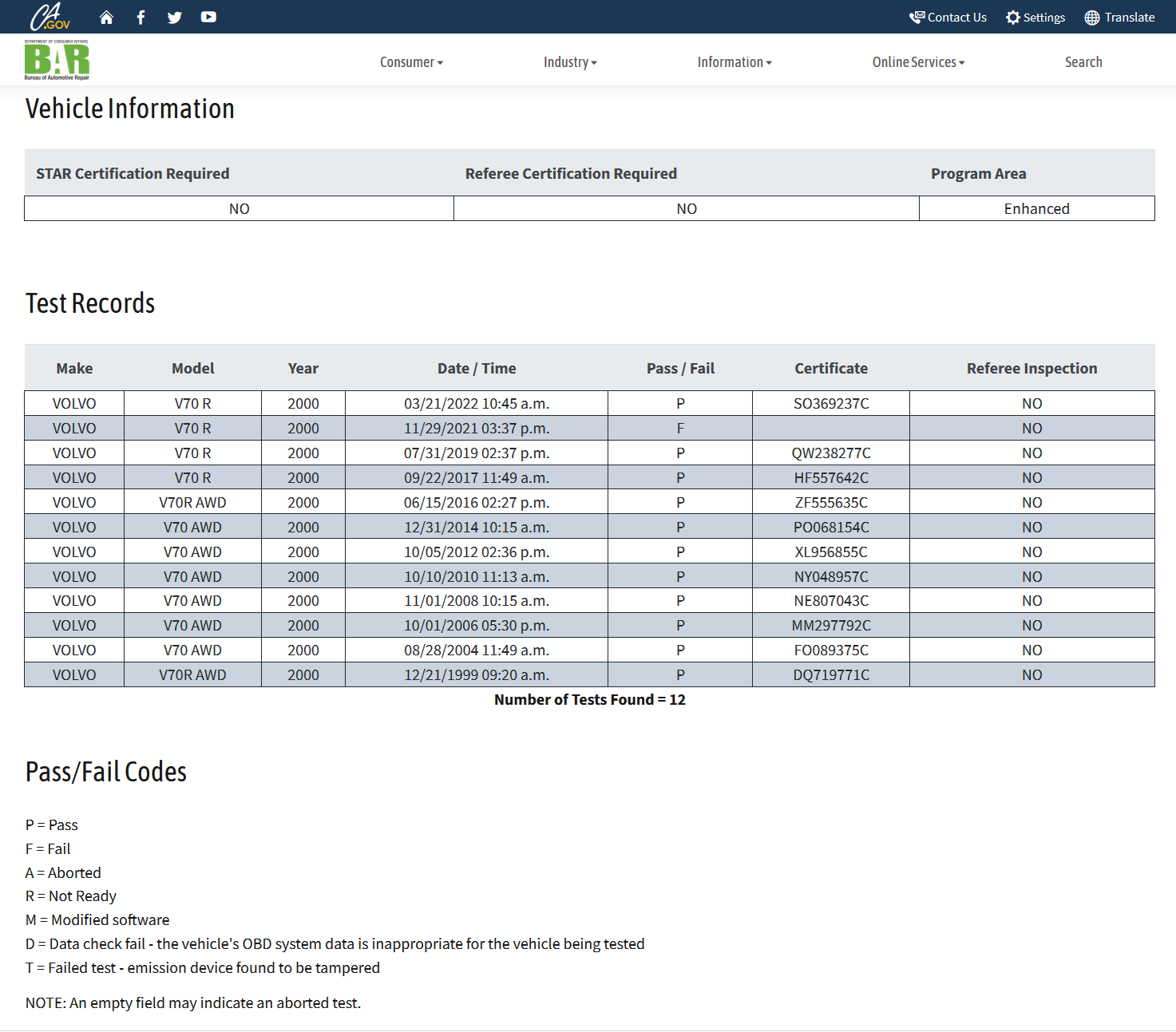Click the Certificate column header

pyautogui.click(x=830, y=369)
